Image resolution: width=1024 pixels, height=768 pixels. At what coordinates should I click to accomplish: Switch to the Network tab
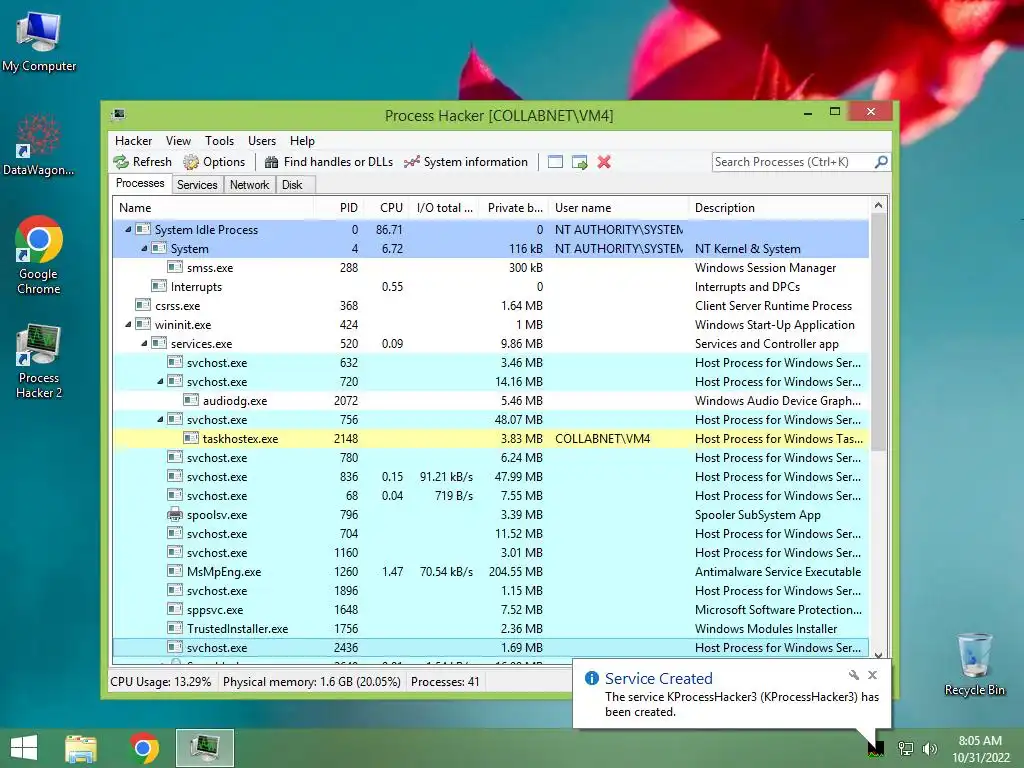[249, 185]
